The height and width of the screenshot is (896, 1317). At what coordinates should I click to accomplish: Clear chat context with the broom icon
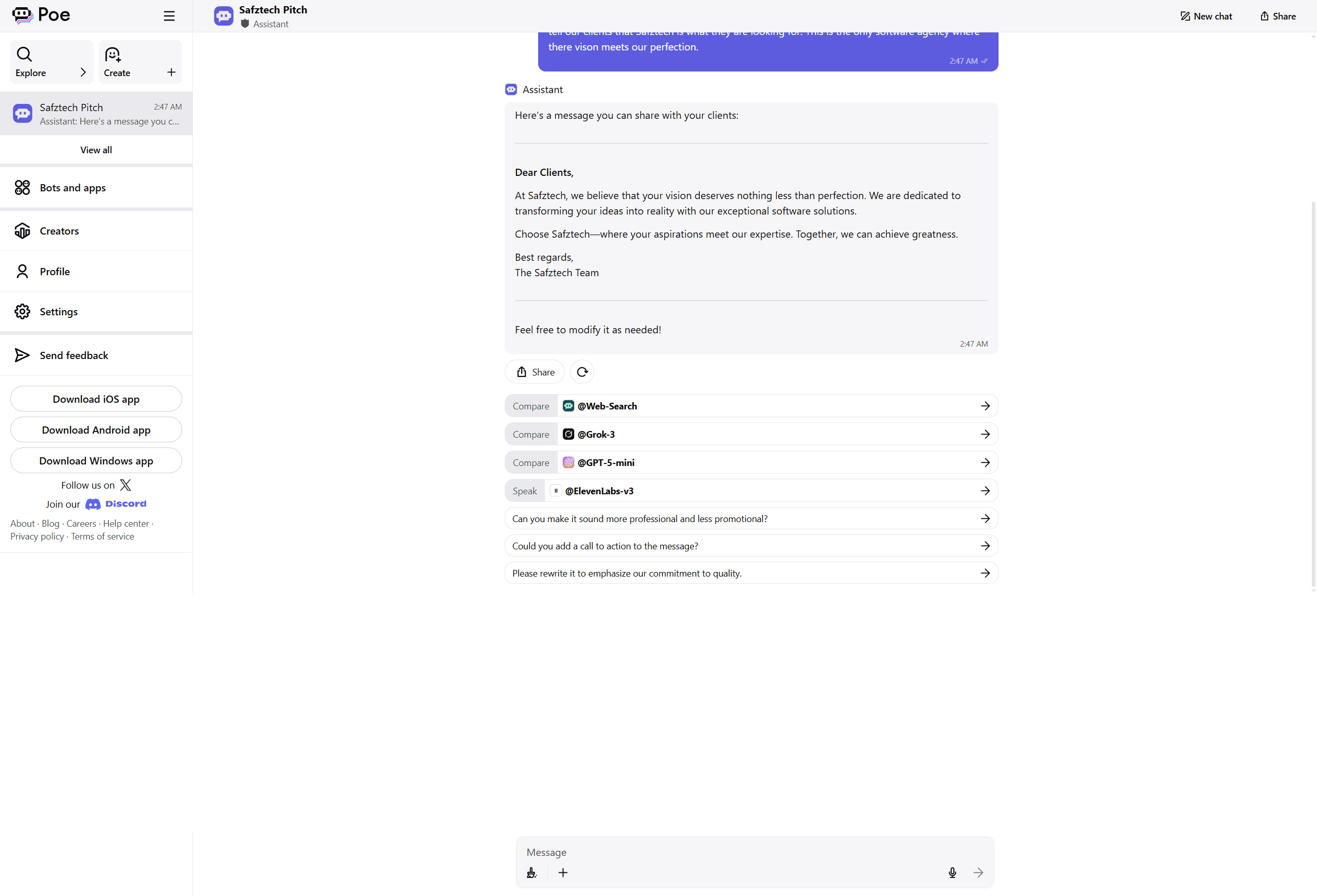[x=531, y=873]
